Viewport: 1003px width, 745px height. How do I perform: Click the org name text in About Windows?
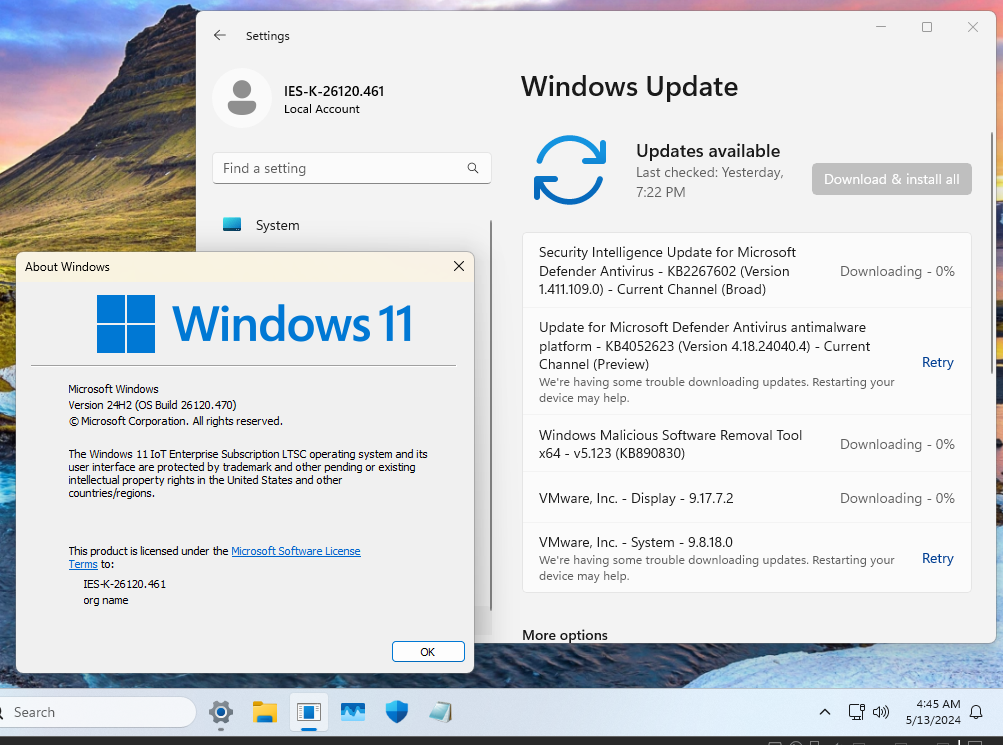(x=106, y=600)
